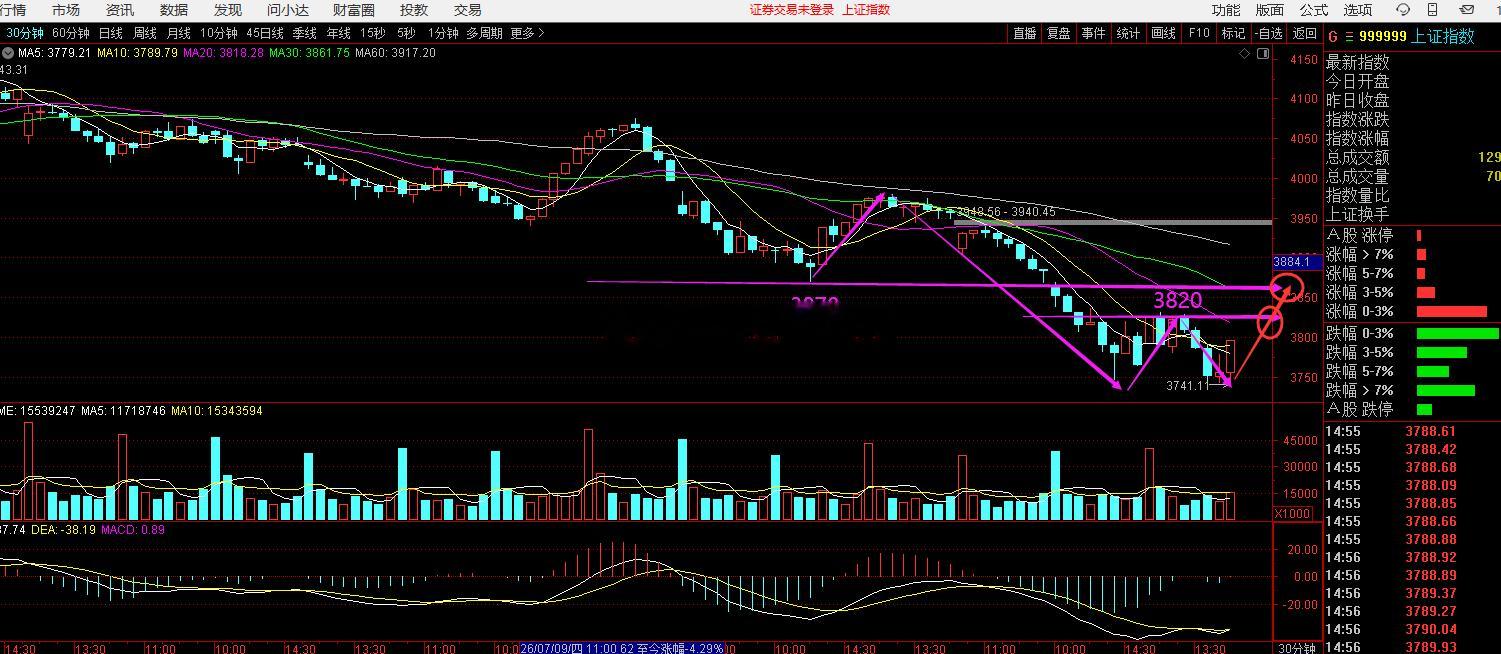Open the 行情 menu
1501x654 pixels.
click(13, 10)
